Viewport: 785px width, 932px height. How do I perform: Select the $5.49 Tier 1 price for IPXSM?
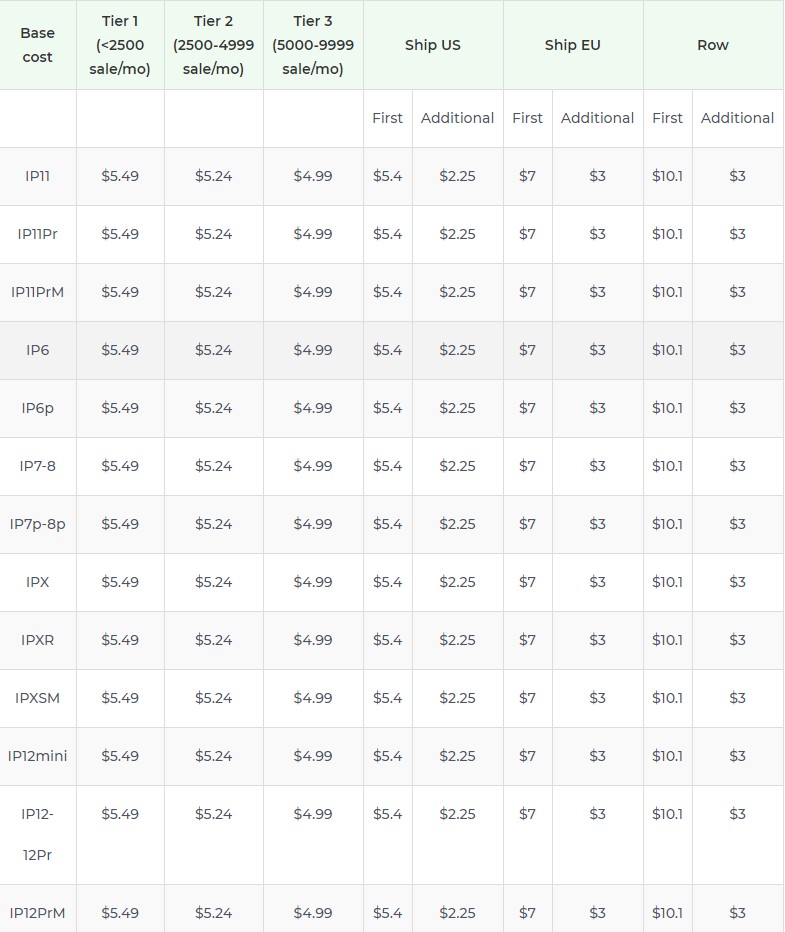(x=120, y=698)
